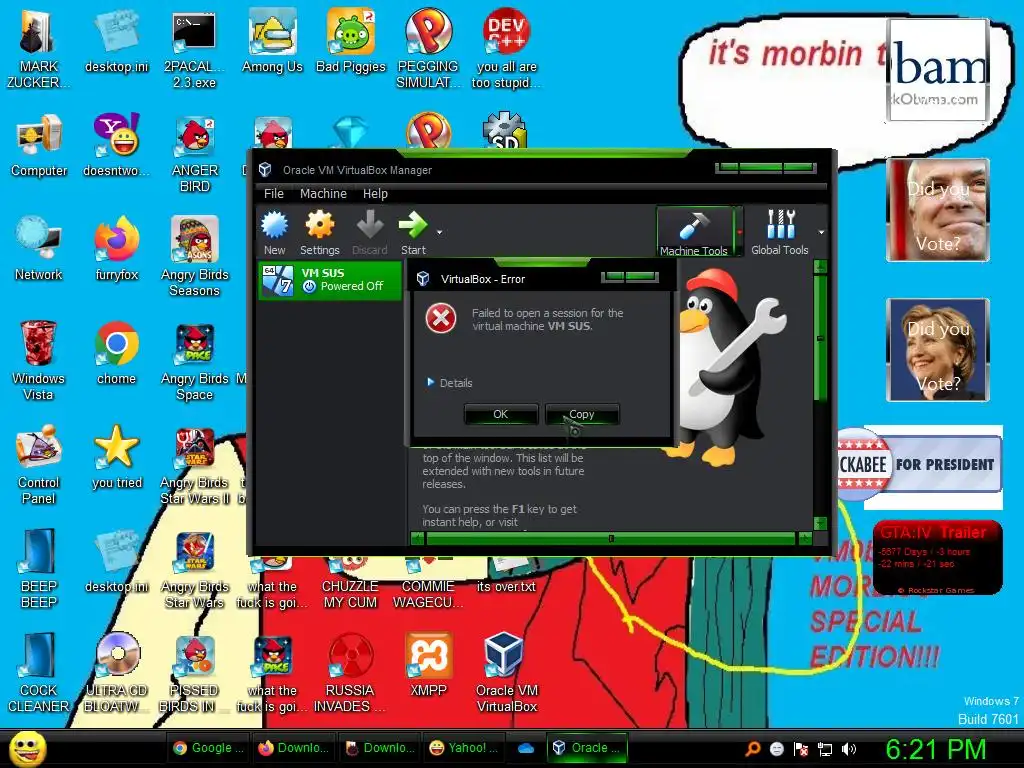Open the Machine menu
The image size is (1024, 768).
[x=323, y=193]
